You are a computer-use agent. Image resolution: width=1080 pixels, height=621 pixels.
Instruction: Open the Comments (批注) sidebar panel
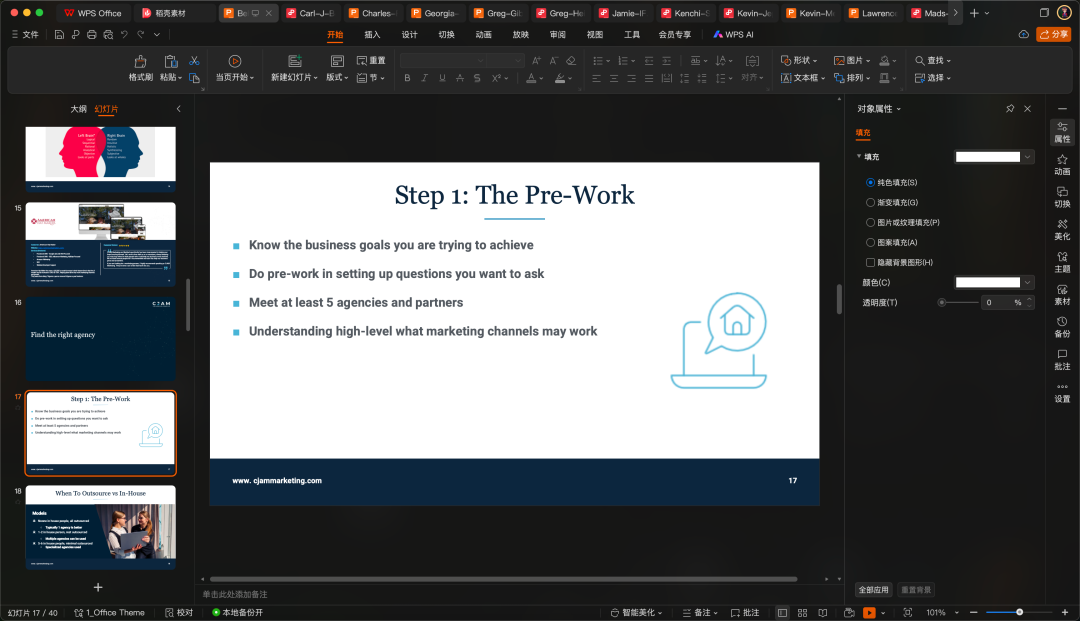click(1062, 359)
